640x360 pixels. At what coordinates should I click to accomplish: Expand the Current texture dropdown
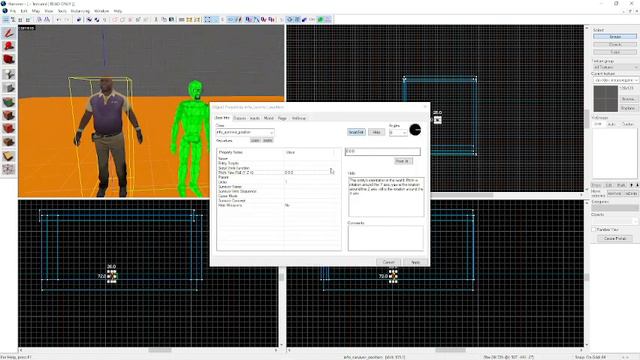(615, 80)
